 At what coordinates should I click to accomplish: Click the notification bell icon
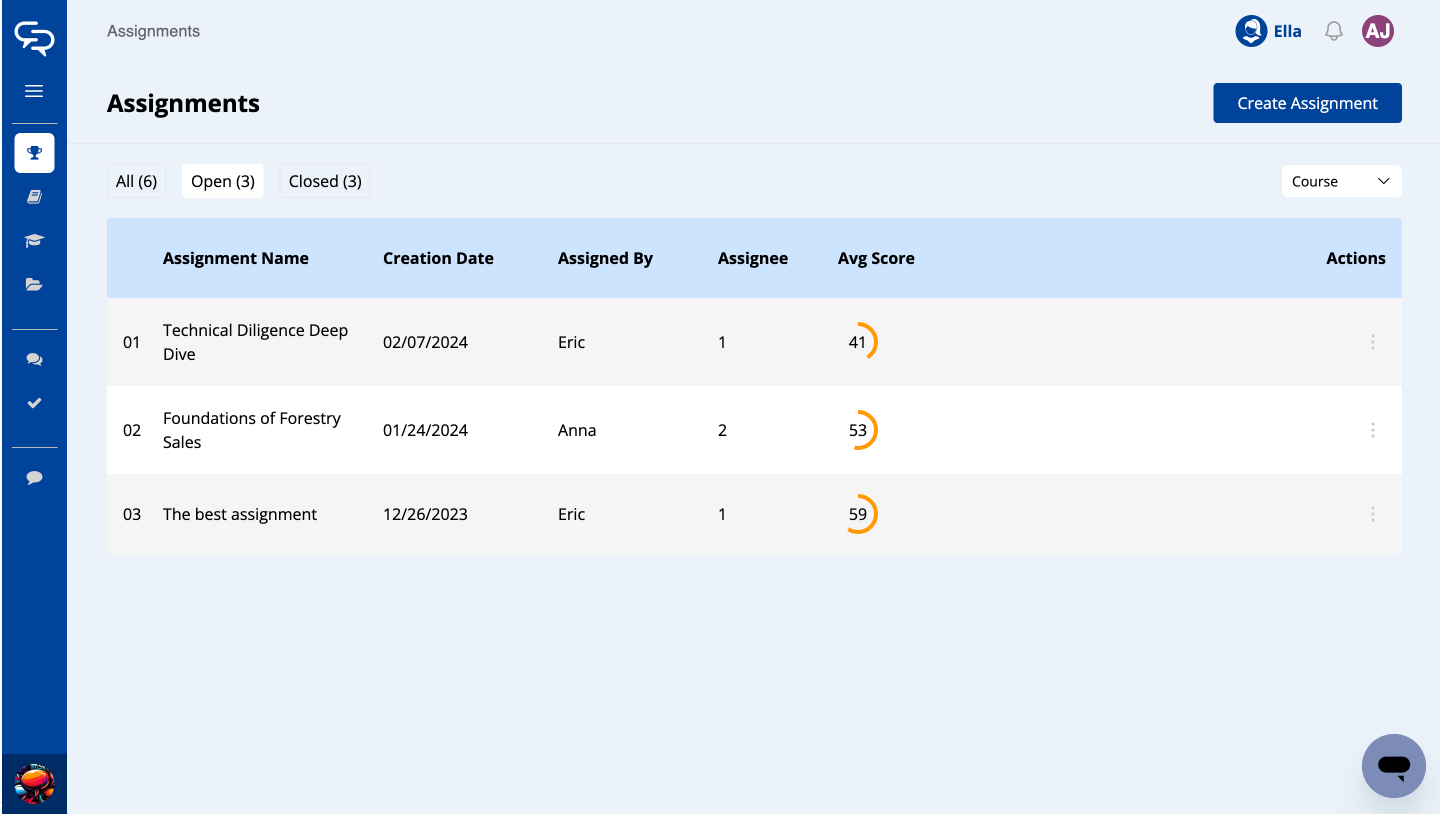(x=1333, y=32)
